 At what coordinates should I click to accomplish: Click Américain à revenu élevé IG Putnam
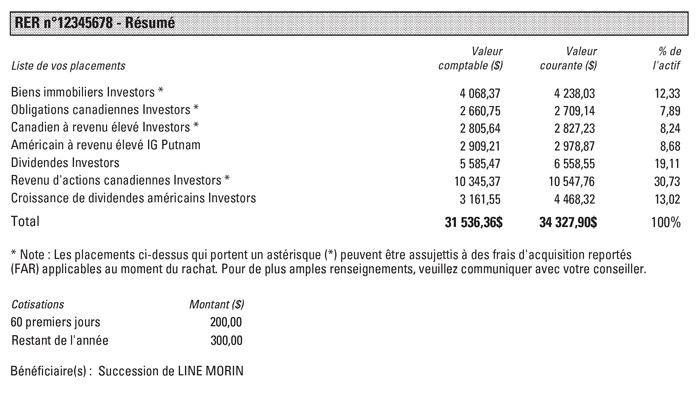tap(106, 145)
